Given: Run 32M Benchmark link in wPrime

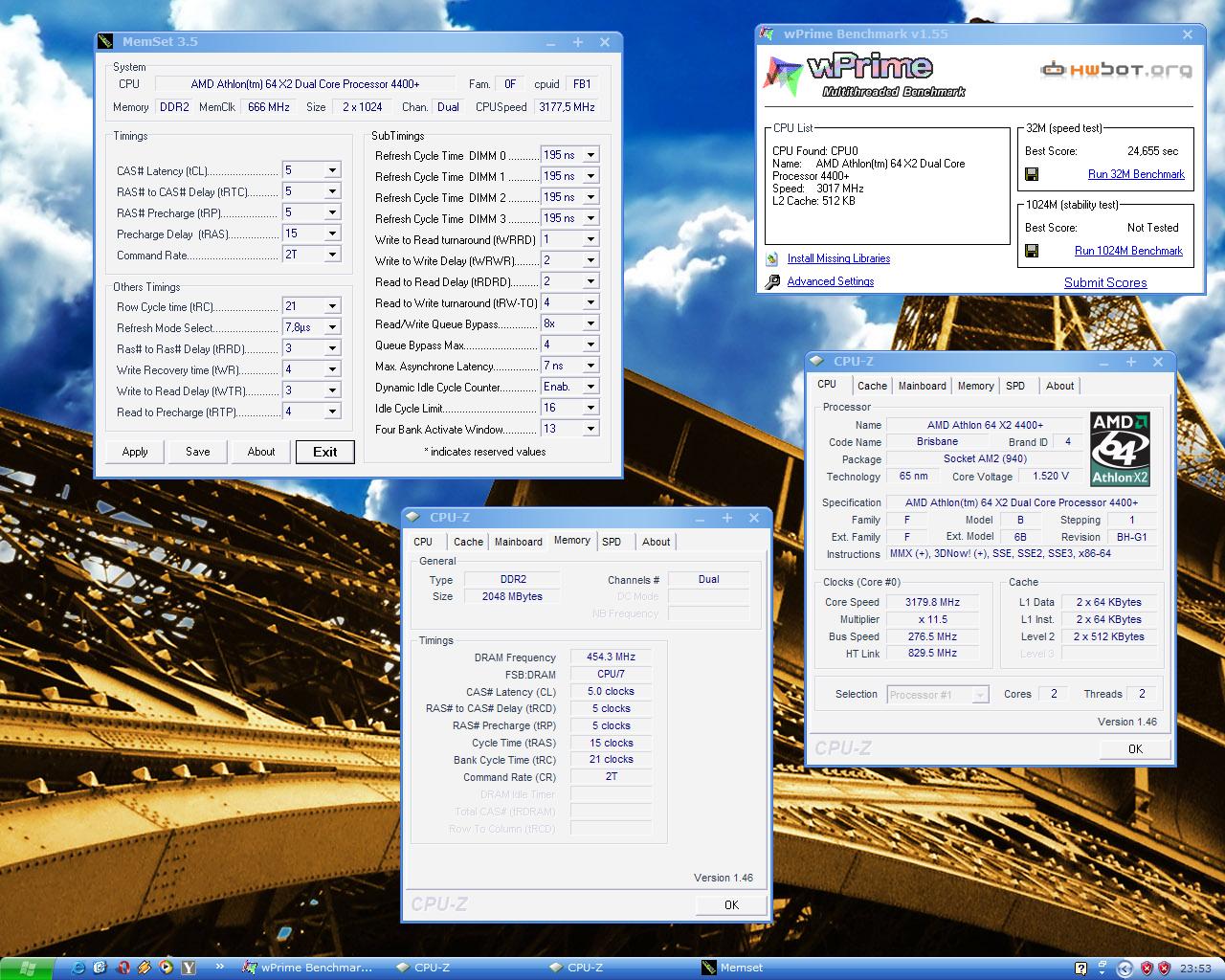Looking at the screenshot, I should coord(1136,174).
